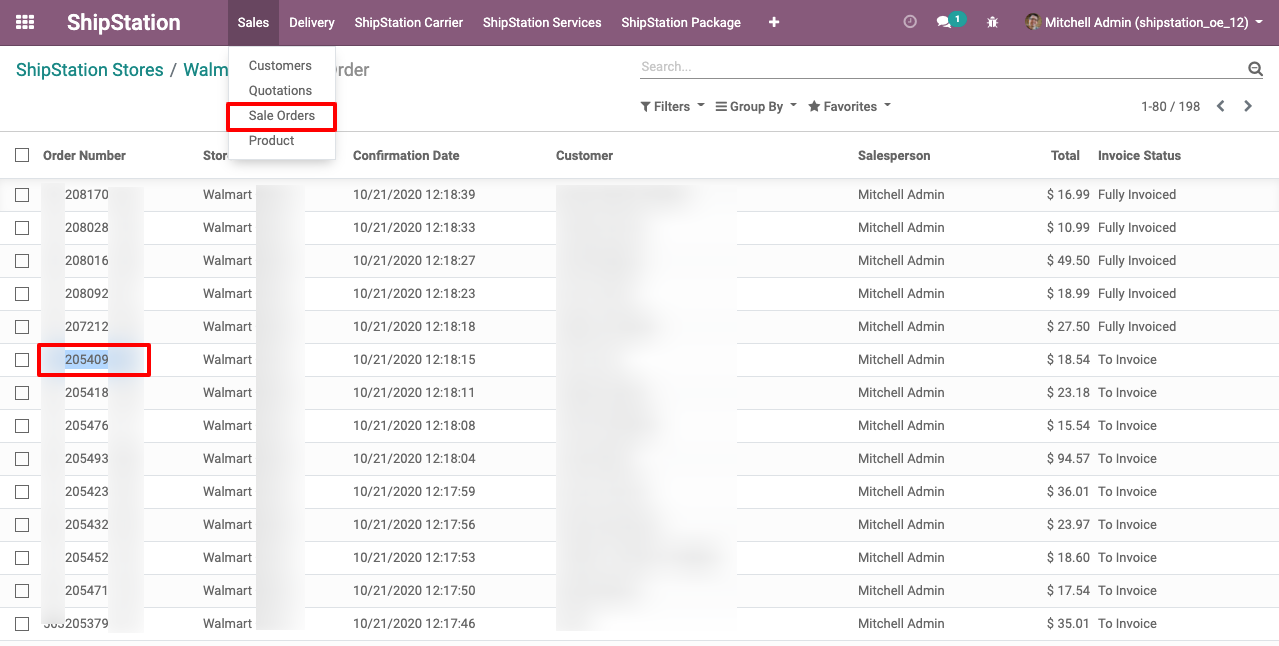The image size is (1279, 646).
Task: Select Sale Orders in Sales dropdown
Action: point(282,115)
